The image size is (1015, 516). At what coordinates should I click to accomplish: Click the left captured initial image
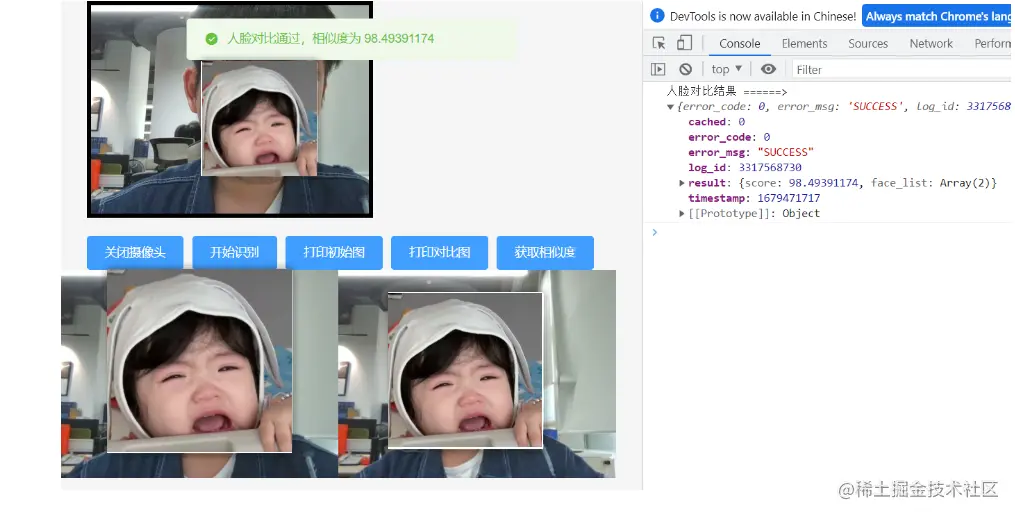tap(199, 374)
